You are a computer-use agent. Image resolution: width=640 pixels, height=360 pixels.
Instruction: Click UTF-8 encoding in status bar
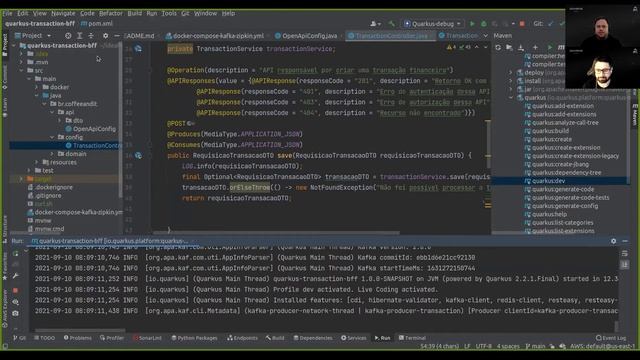tap(484, 346)
